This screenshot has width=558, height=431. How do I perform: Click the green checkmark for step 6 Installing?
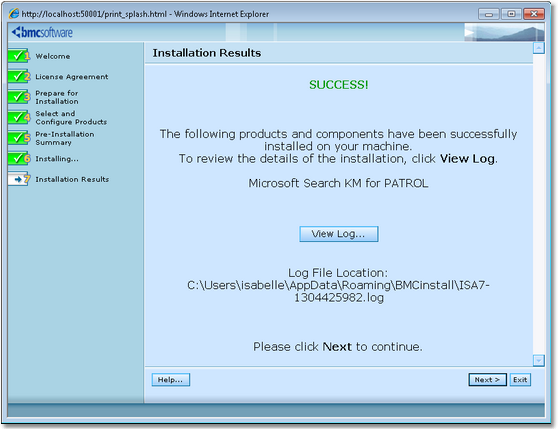[19, 158]
